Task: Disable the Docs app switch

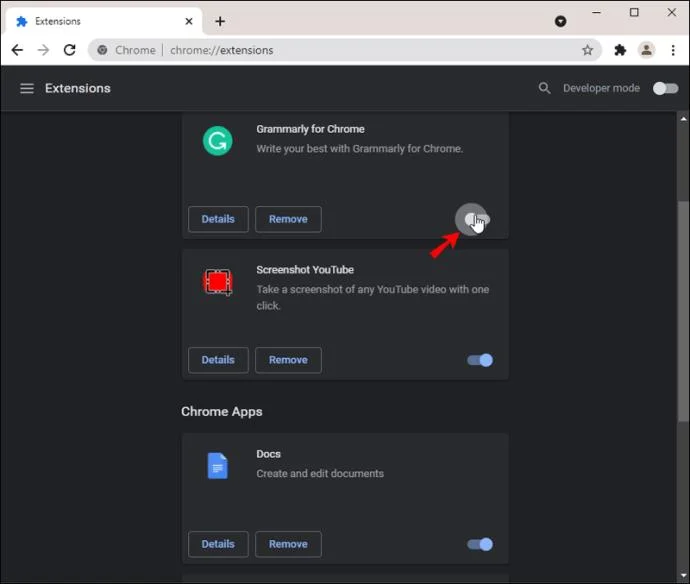Action: (480, 544)
